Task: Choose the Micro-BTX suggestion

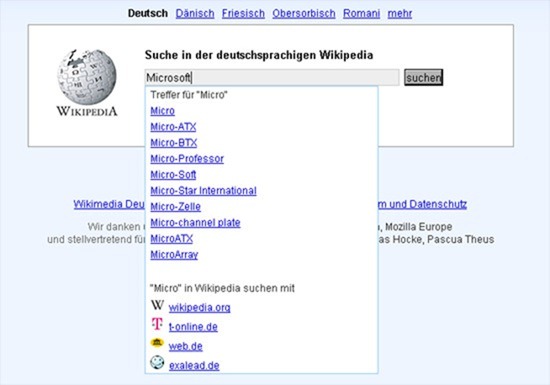Action: coord(174,143)
